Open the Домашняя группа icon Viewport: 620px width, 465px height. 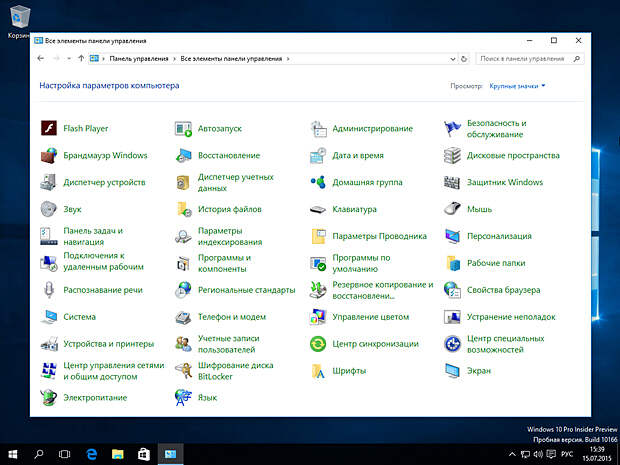318,182
